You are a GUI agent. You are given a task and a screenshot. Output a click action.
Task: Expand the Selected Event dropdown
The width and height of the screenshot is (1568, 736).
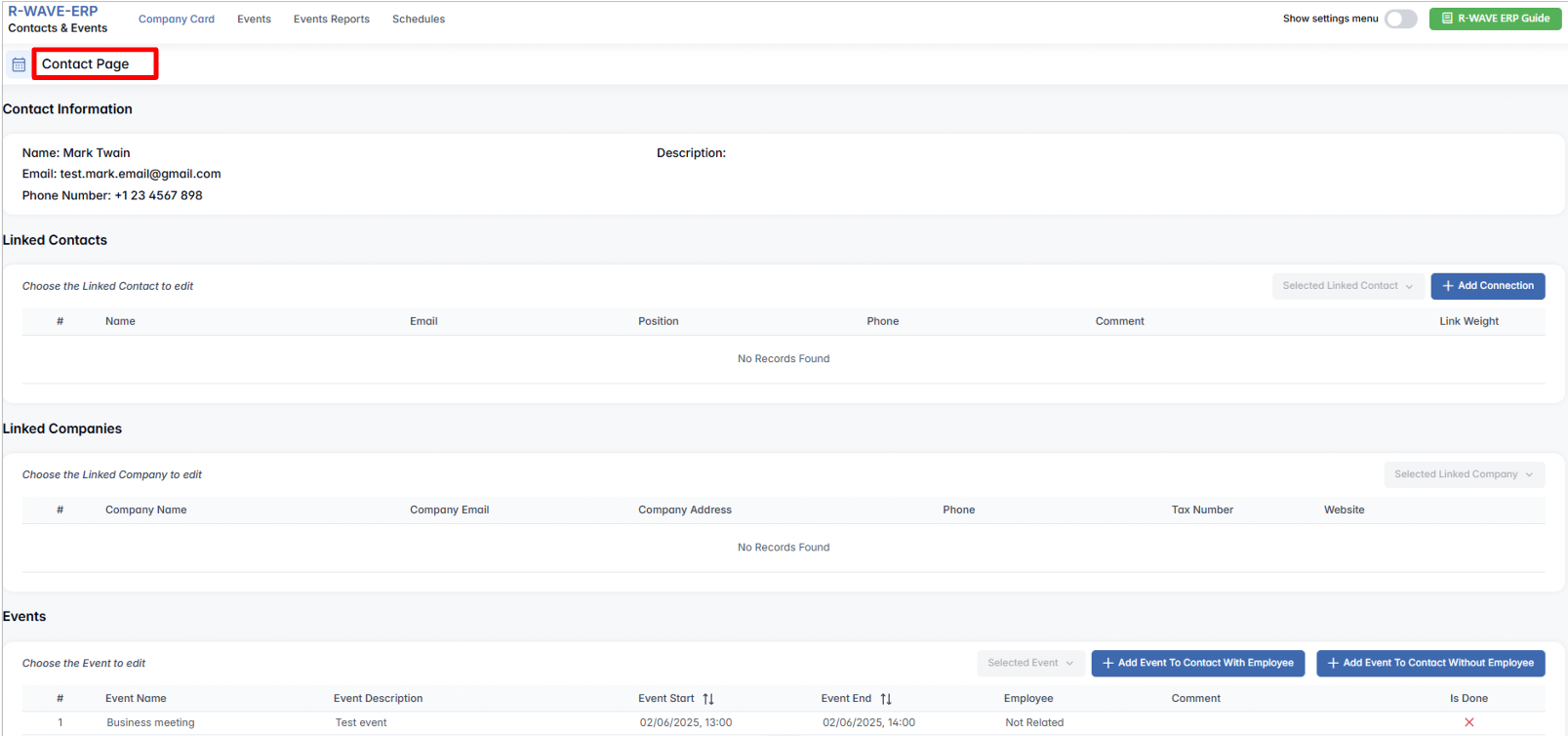tap(1029, 663)
